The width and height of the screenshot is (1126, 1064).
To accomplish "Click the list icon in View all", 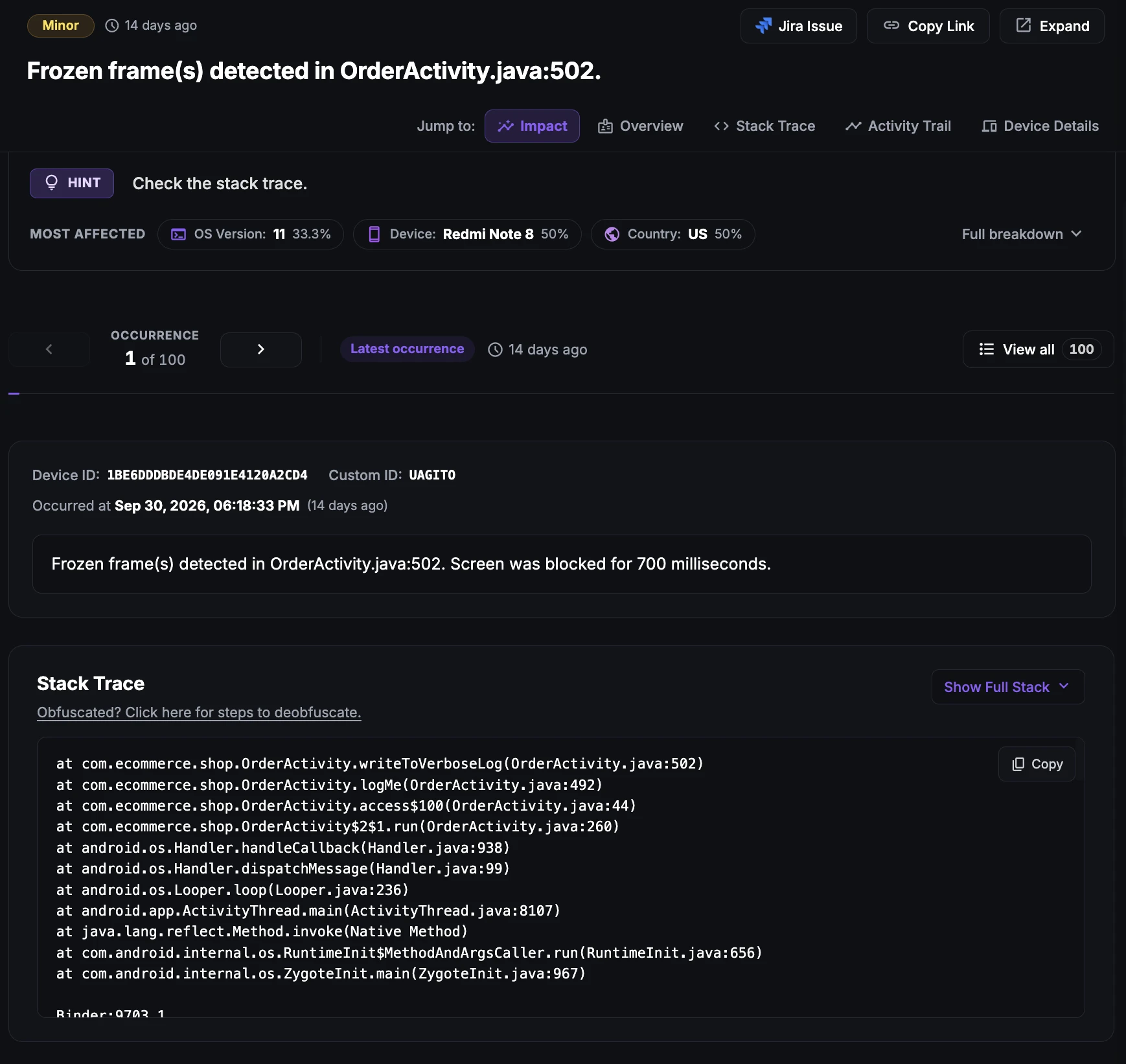I will point(986,349).
